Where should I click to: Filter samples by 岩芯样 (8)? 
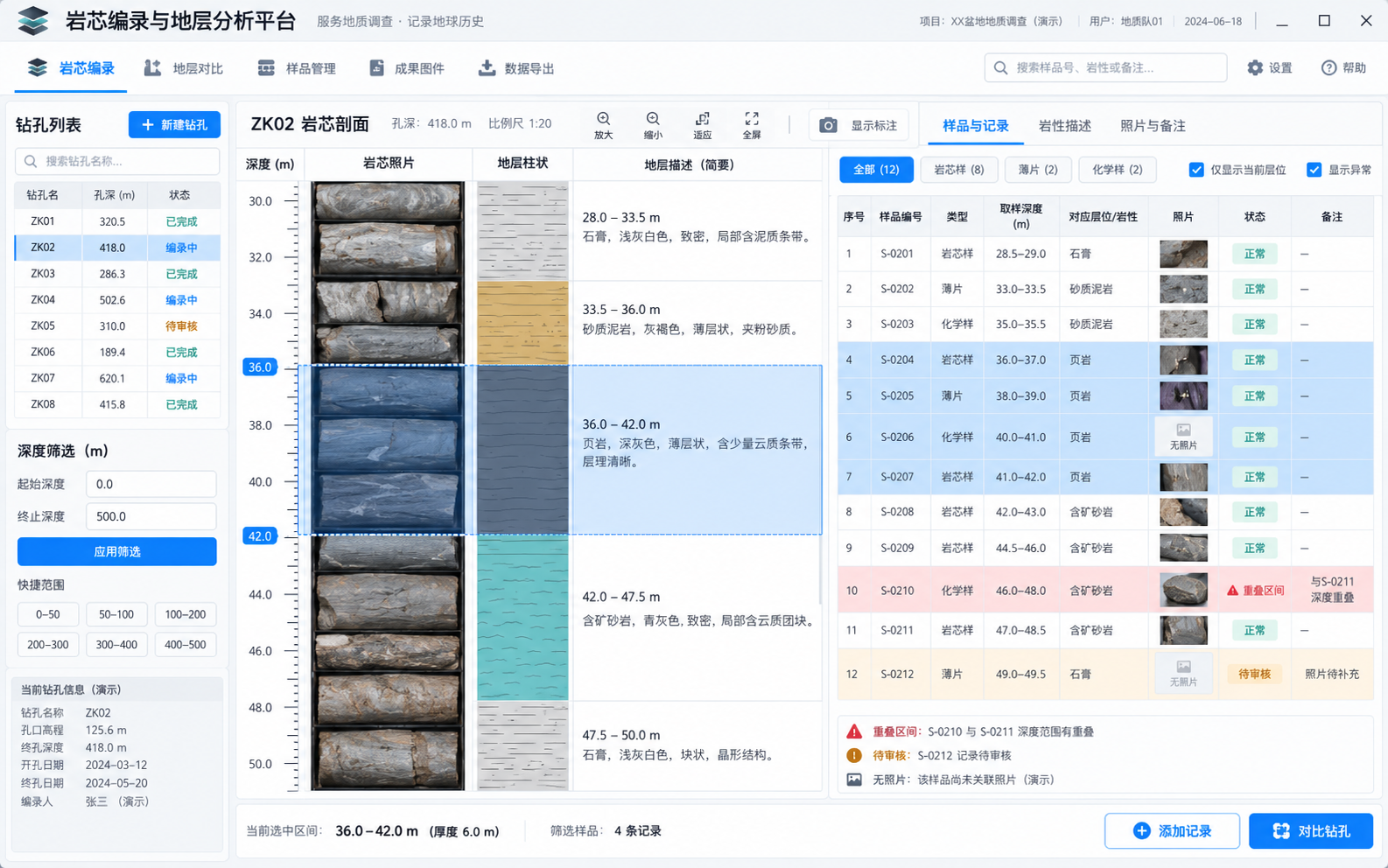[959, 170]
